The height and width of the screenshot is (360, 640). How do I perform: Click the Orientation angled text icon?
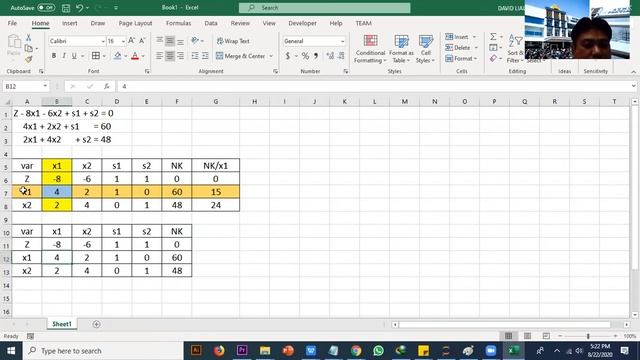195,40
